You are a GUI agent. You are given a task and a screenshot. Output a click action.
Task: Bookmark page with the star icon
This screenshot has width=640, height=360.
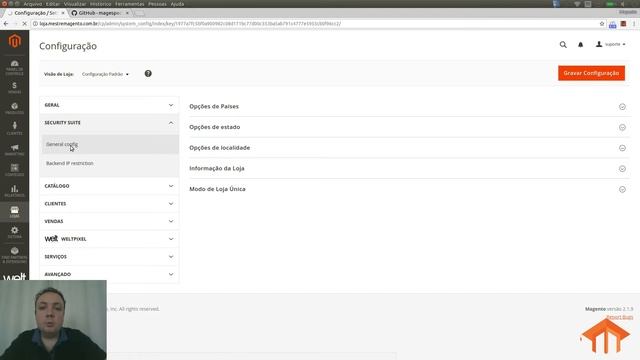tap(602, 24)
